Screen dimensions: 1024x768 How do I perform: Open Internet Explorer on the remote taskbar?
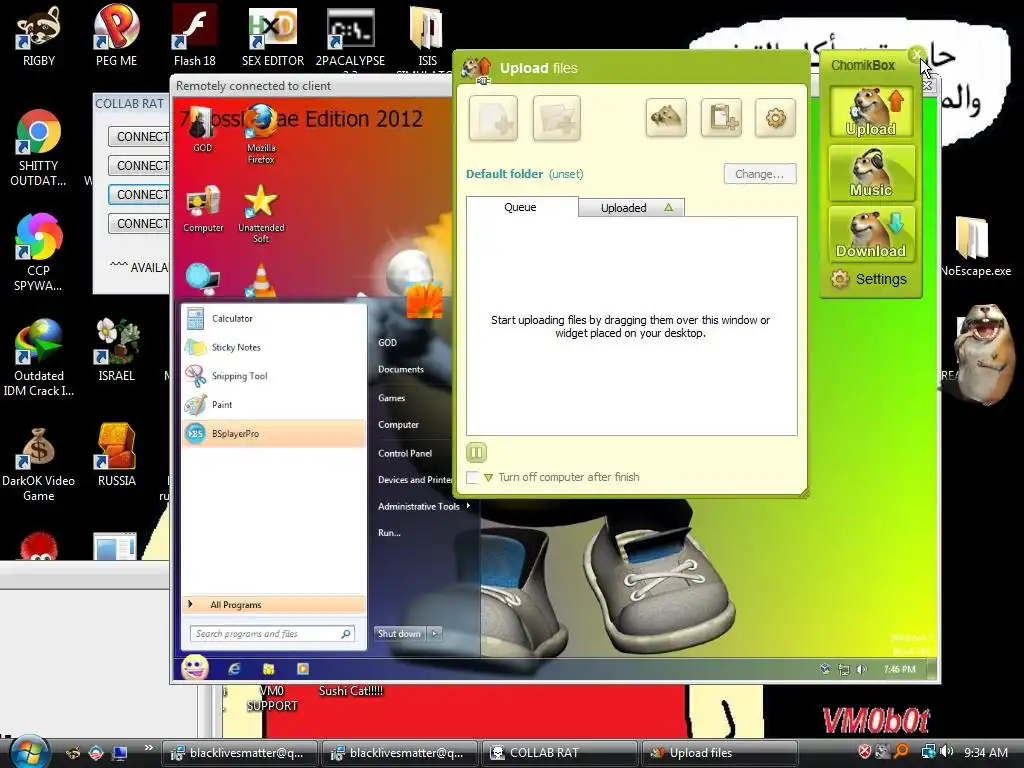234,669
